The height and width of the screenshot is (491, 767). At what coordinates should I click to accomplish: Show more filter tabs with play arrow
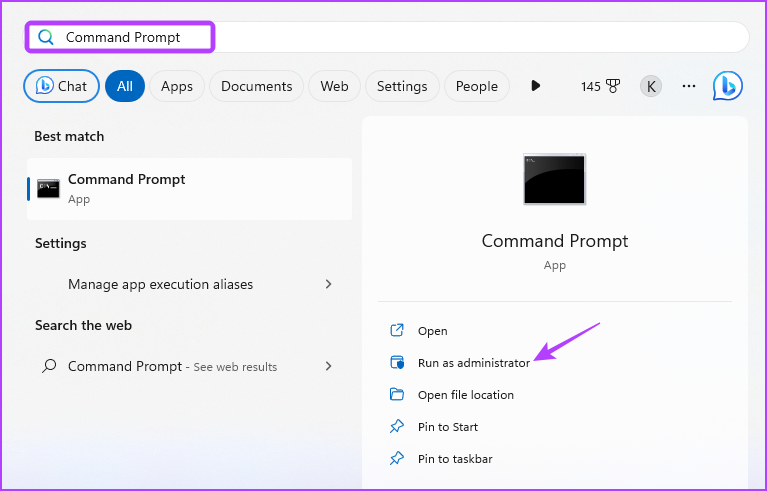coord(535,86)
